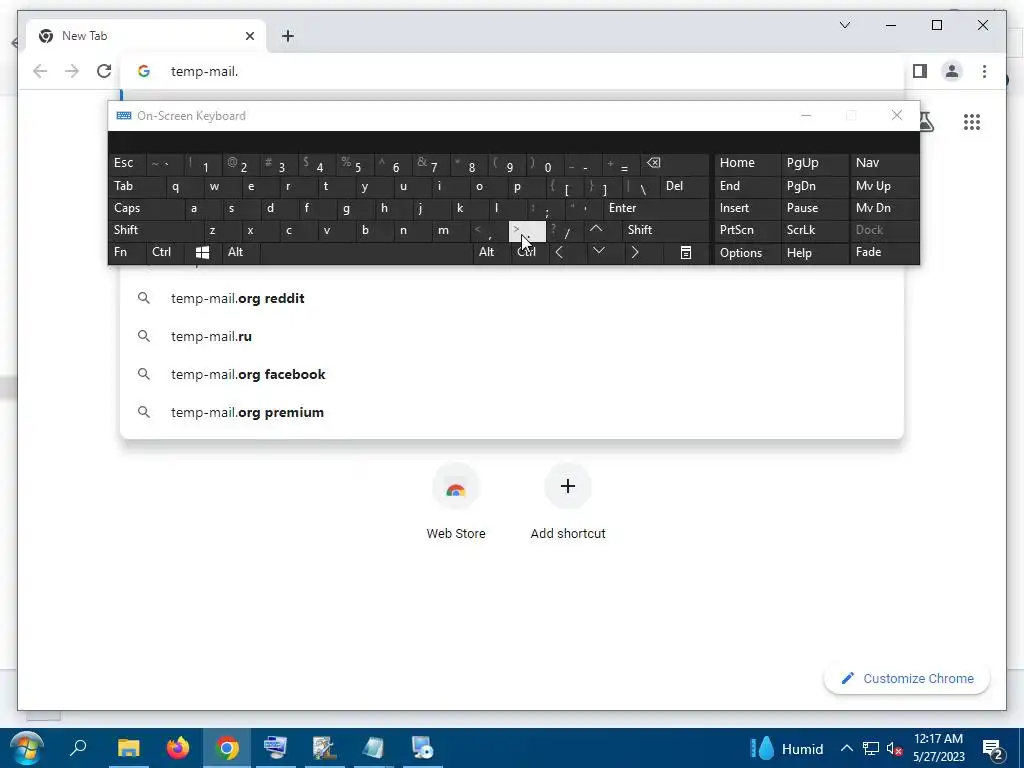Select suggestion temp-mail.org premium
This screenshot has width=1024, height=768.
pos(512,412)
